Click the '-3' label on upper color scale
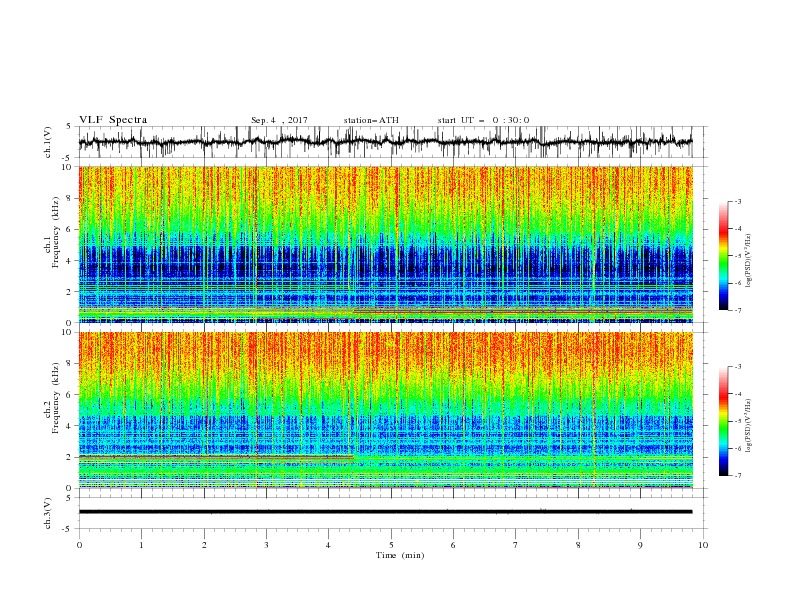 [737, 201]
